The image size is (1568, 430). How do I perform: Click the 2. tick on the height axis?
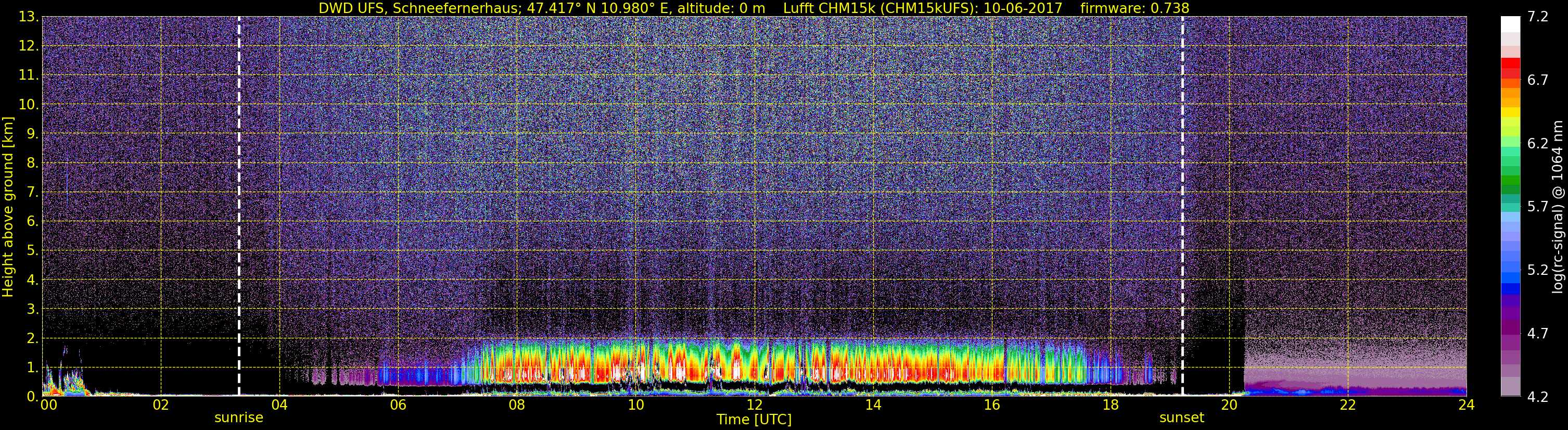32,339
